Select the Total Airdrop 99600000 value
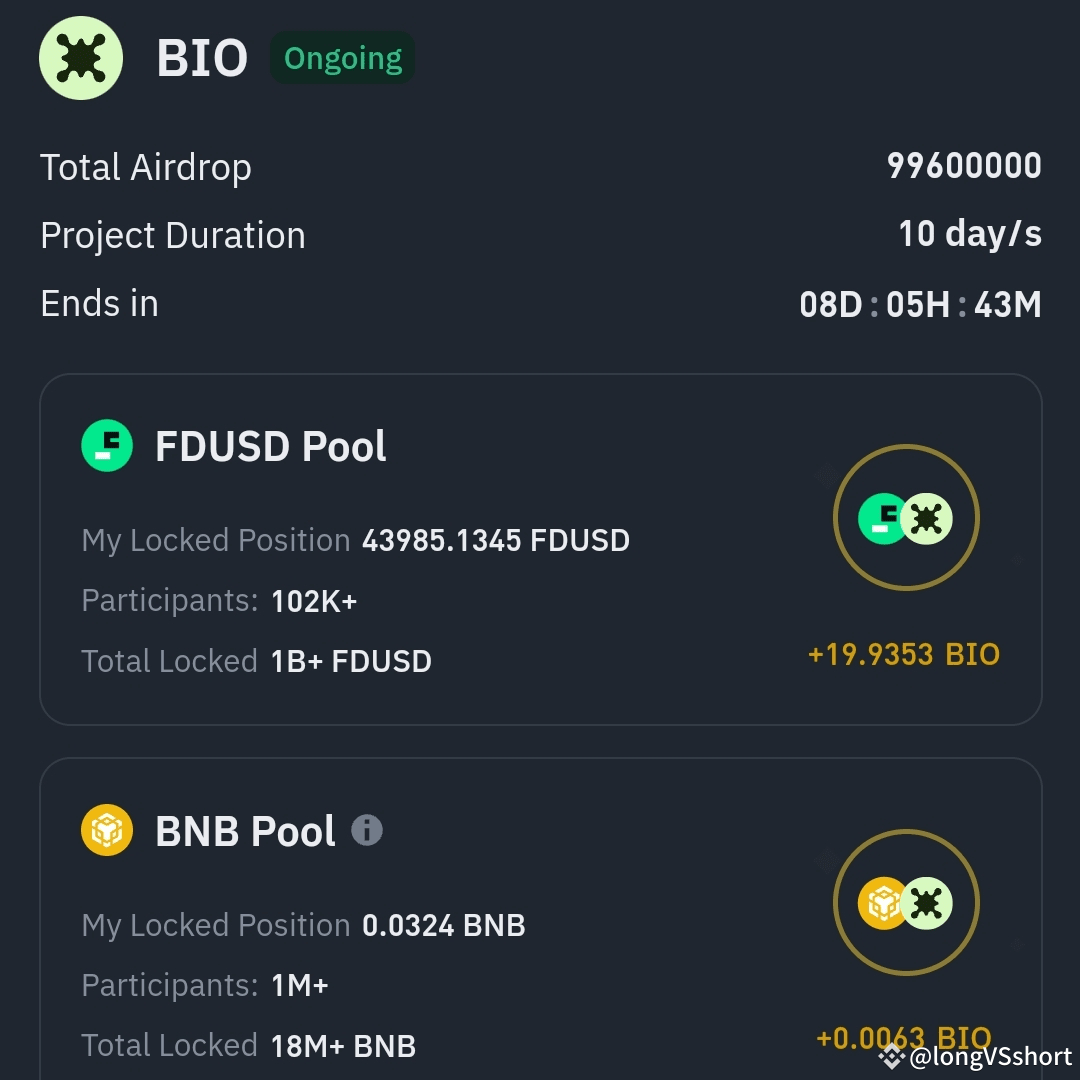Image resolution: width=1080 pixels, height=1080 pixels. pos(965,165)
